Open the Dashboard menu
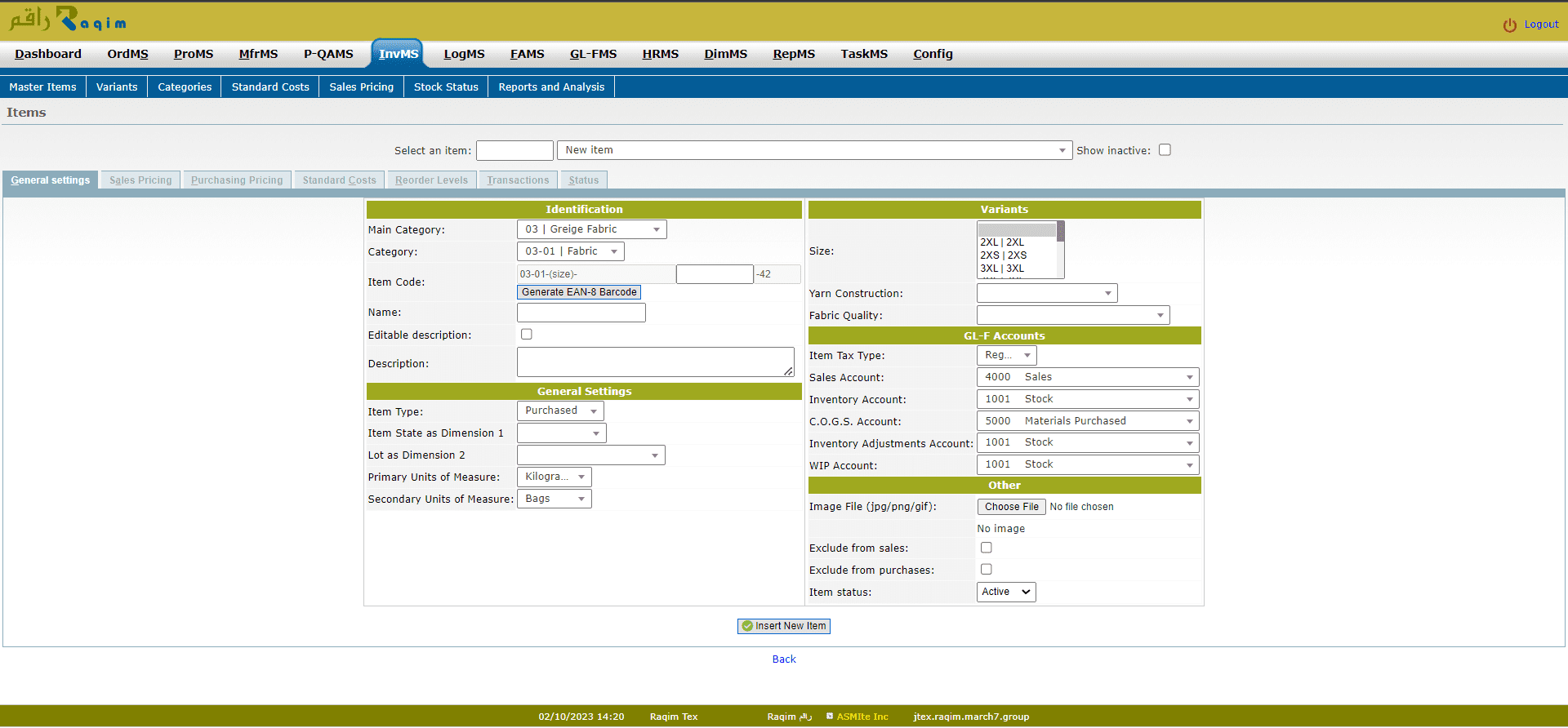The image size is (1568, 728). click(48, 54)
